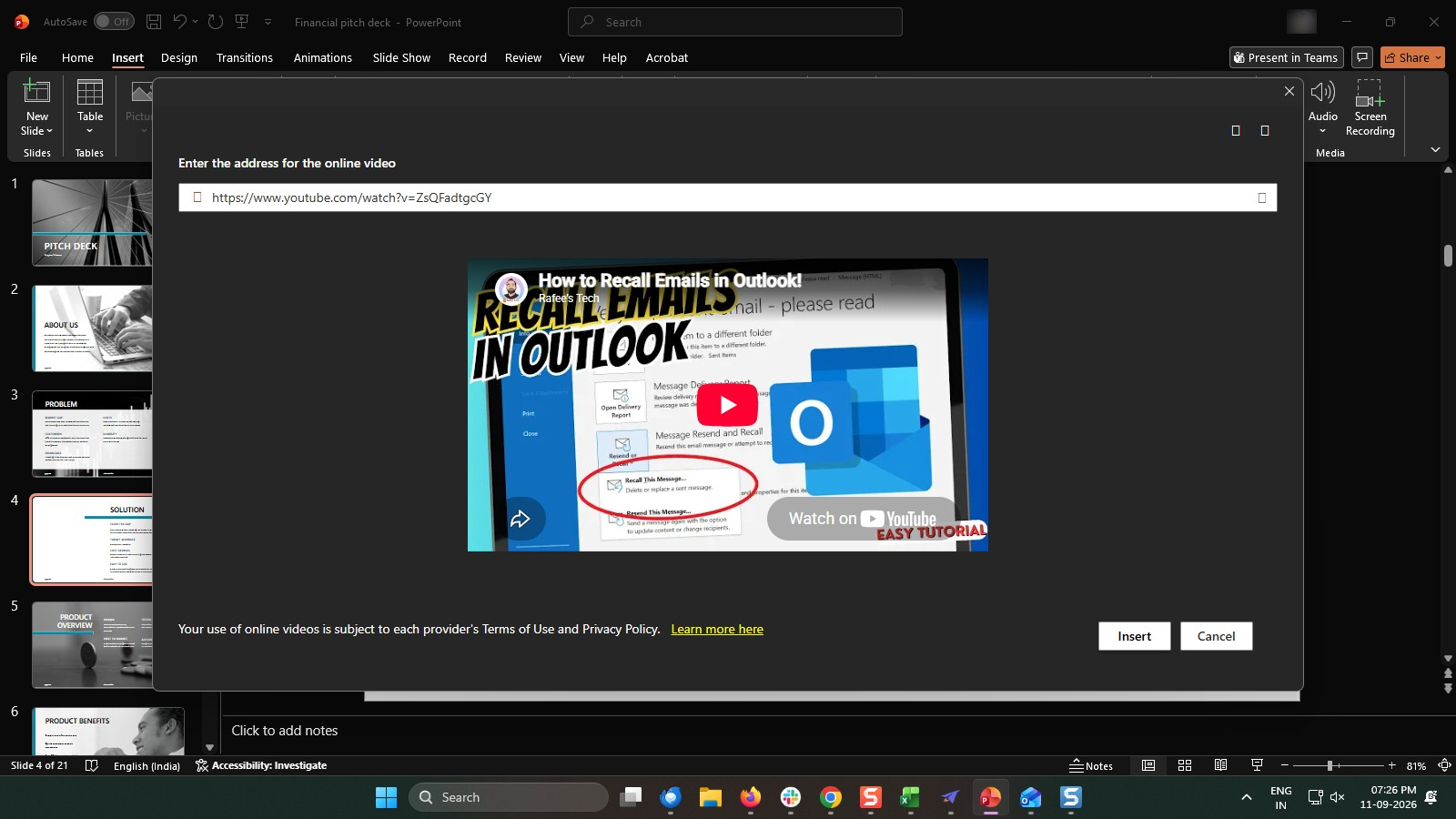Fit slide to current window icon
Viewport: 1456px width, 819px height.
click(x=1444, y=766)
